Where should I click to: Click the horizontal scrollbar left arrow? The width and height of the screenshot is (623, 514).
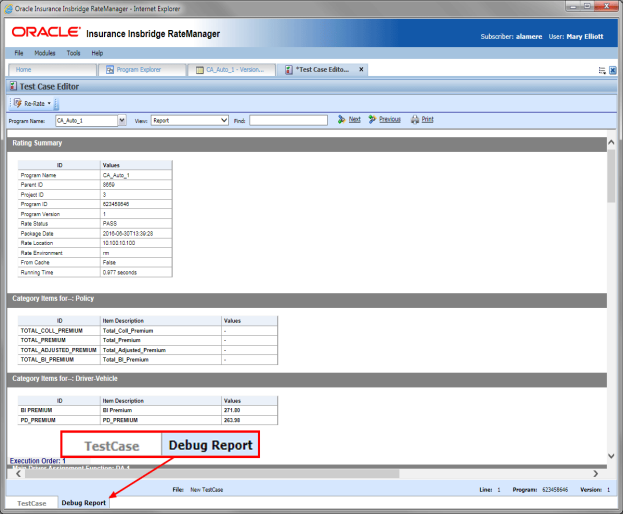[18, 473]
